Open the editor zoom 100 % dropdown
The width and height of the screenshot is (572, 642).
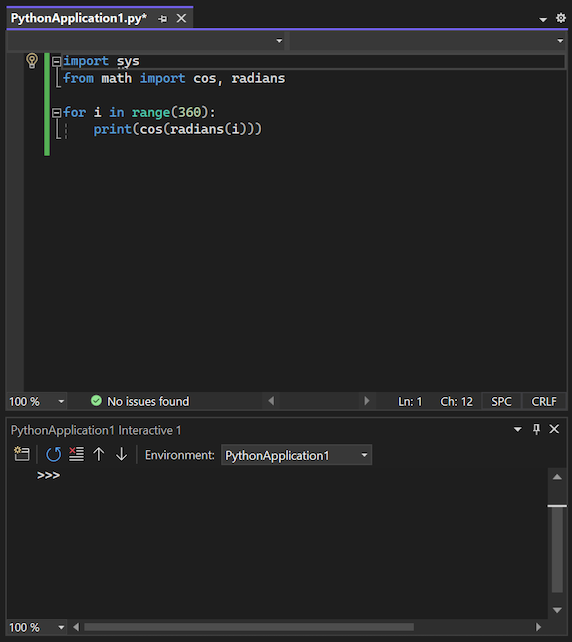coord(61,401)
